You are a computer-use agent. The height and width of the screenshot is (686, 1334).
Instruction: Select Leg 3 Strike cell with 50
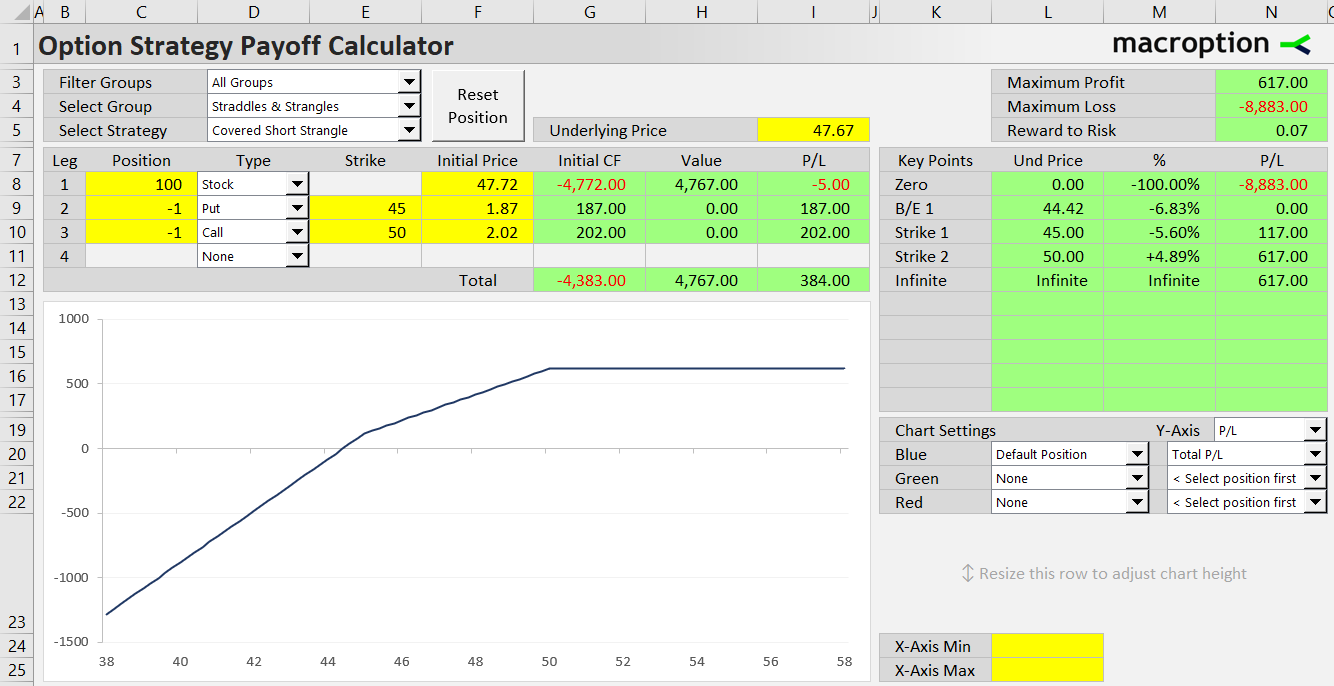point(366,232)
